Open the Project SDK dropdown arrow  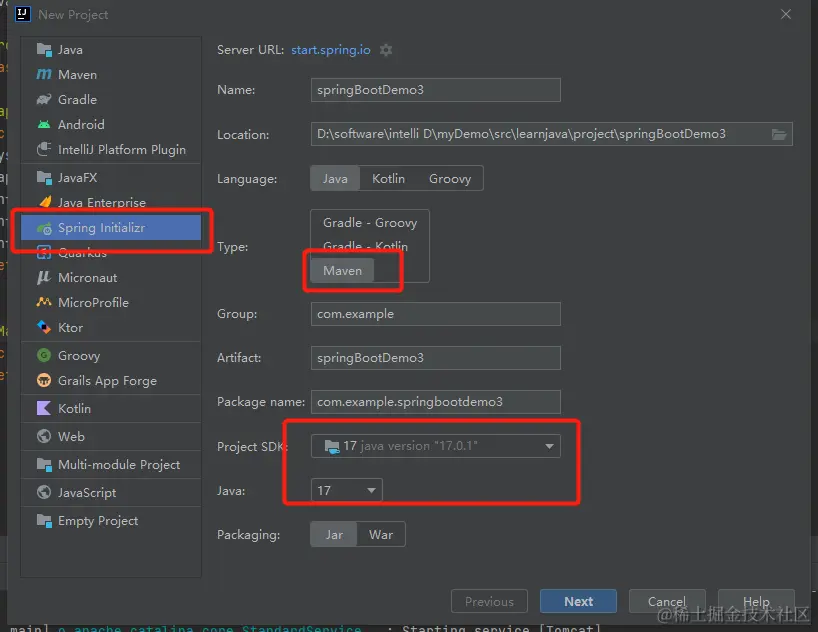[549, 446]
